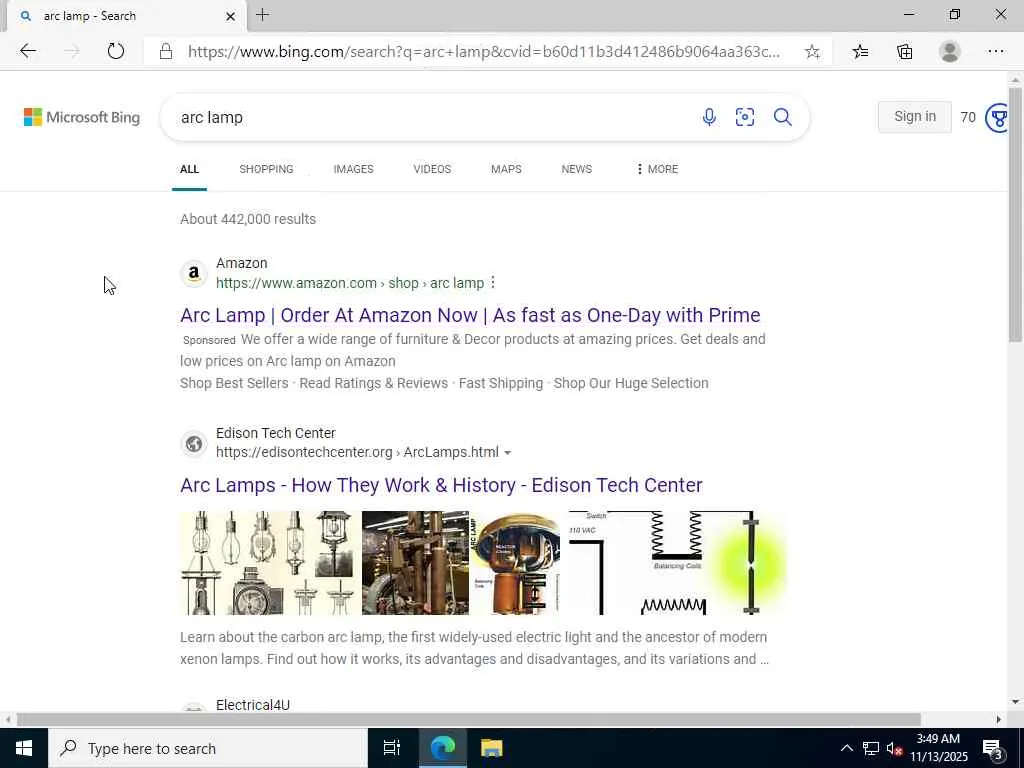Image resolution: width=1024 pixels, height=768 pixels.
Task: Open the Collections icon
Action: (x=904, y=52)
